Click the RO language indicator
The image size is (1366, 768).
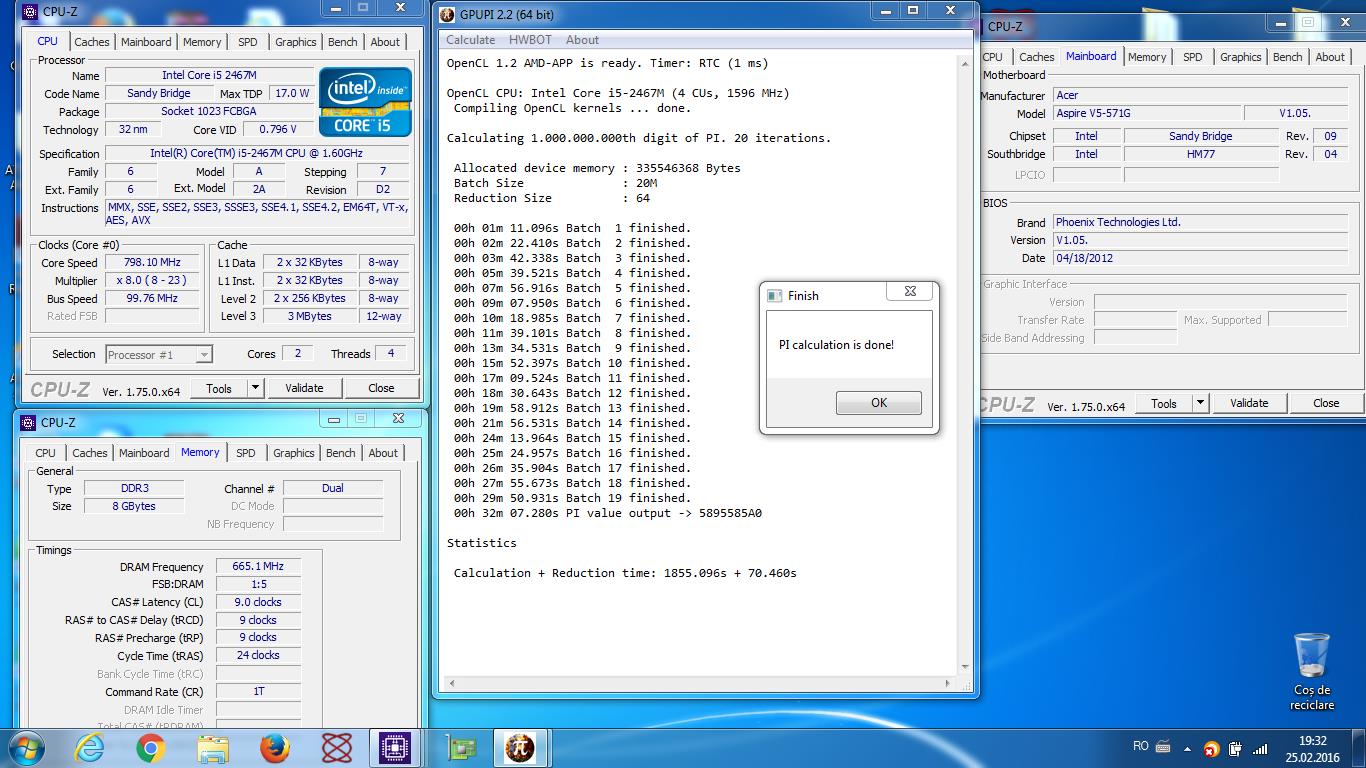point(1141,746)
